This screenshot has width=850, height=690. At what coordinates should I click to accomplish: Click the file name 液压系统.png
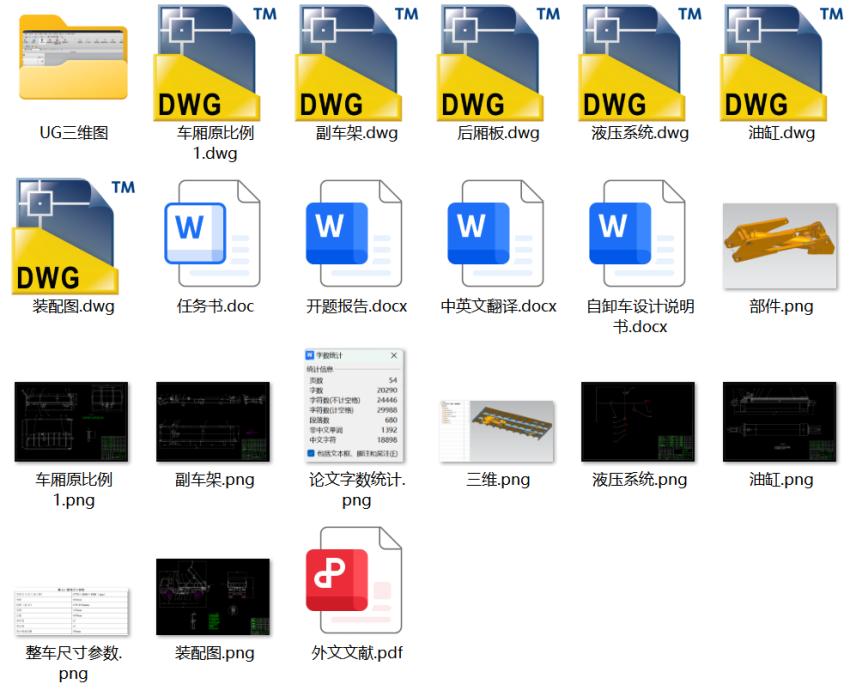tap(640, 480)
